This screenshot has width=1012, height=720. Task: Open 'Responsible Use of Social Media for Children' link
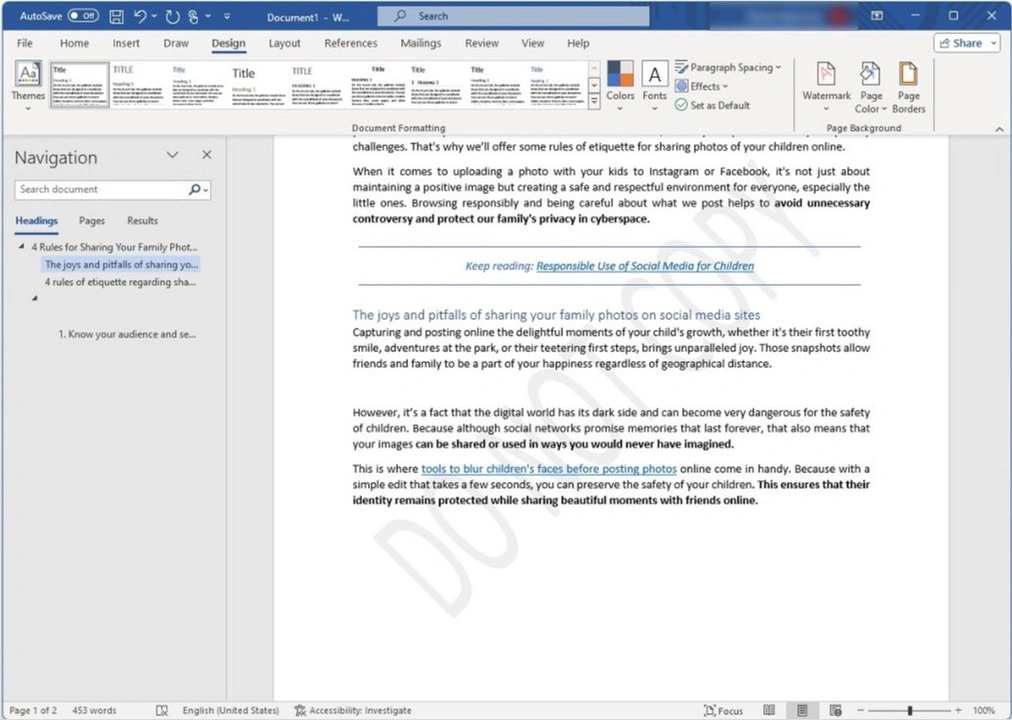pyautogui.click(x=645, y=266)
